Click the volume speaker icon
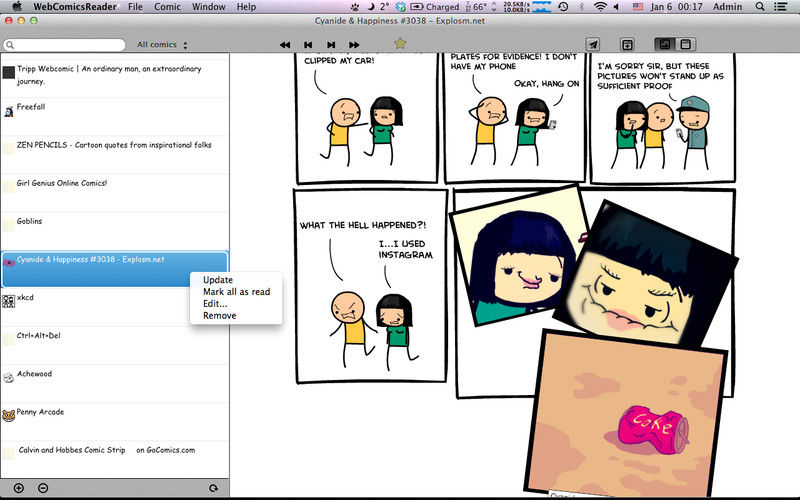Screen dimensions: 800x500 tap(616, 7)
